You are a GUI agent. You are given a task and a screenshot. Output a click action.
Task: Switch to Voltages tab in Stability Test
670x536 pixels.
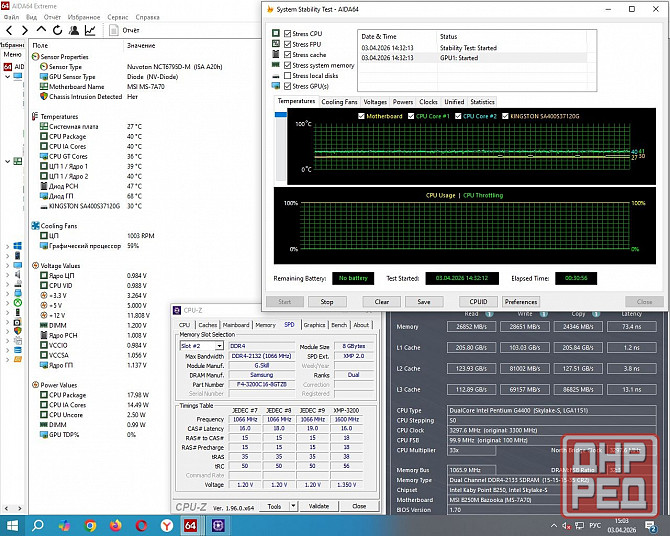click(375, 102)
